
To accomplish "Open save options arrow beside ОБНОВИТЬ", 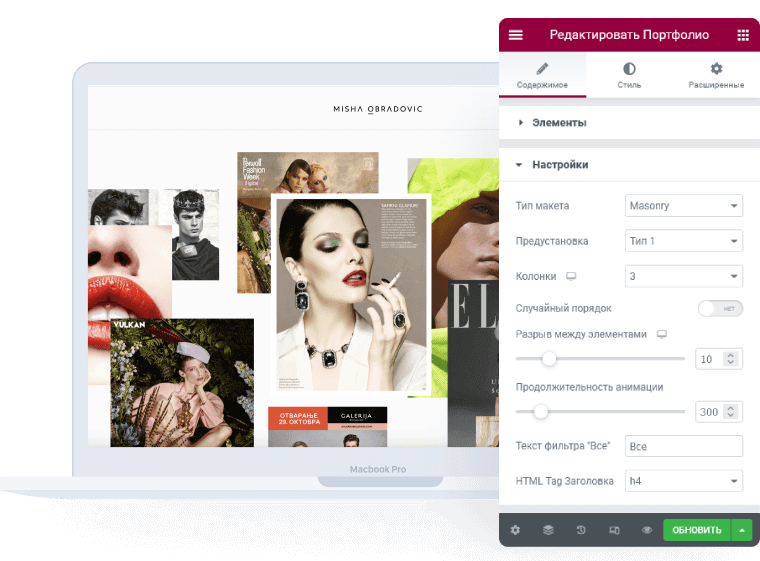I will pos(742,530).
